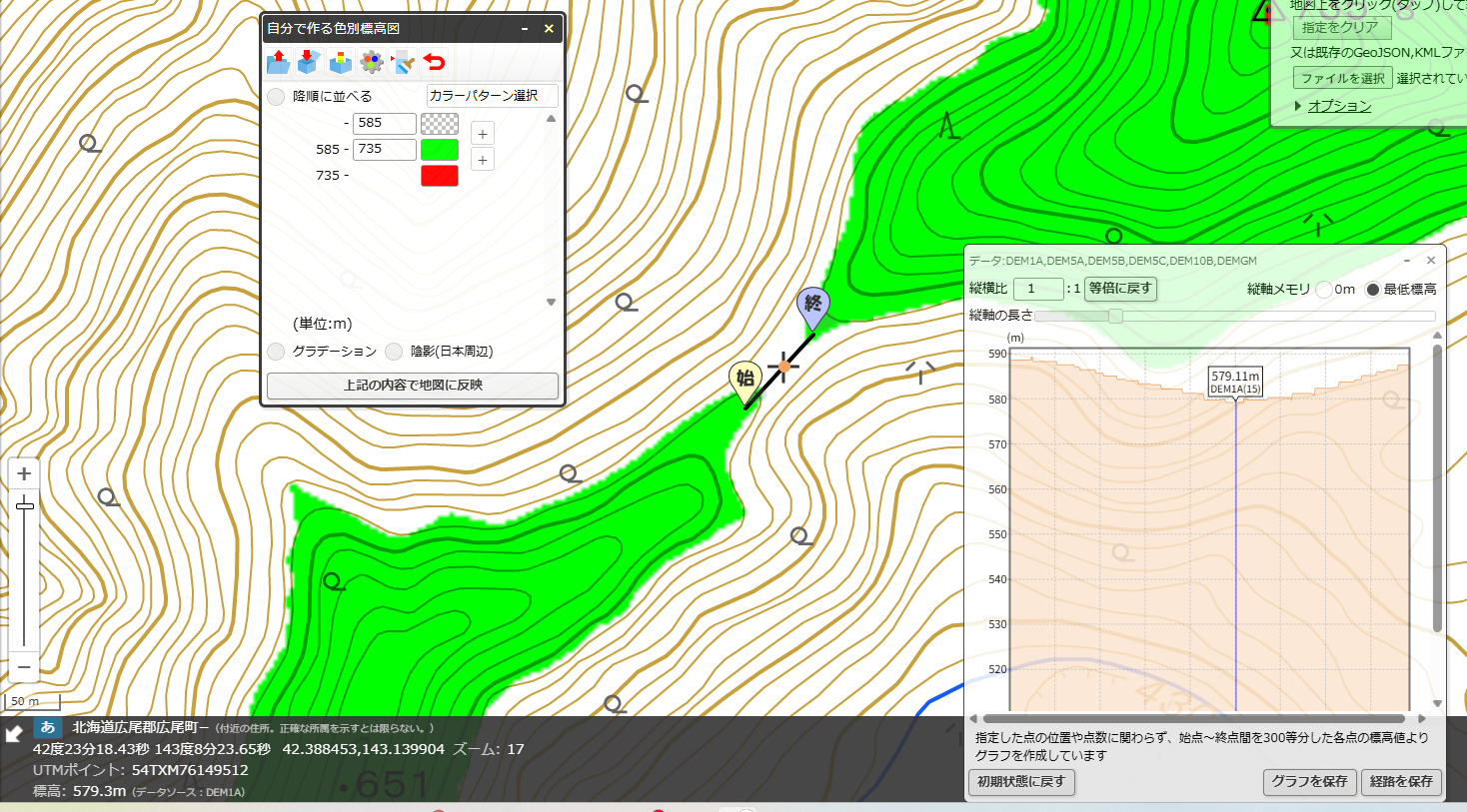Open the colored gear settings icon

point(372,62)
